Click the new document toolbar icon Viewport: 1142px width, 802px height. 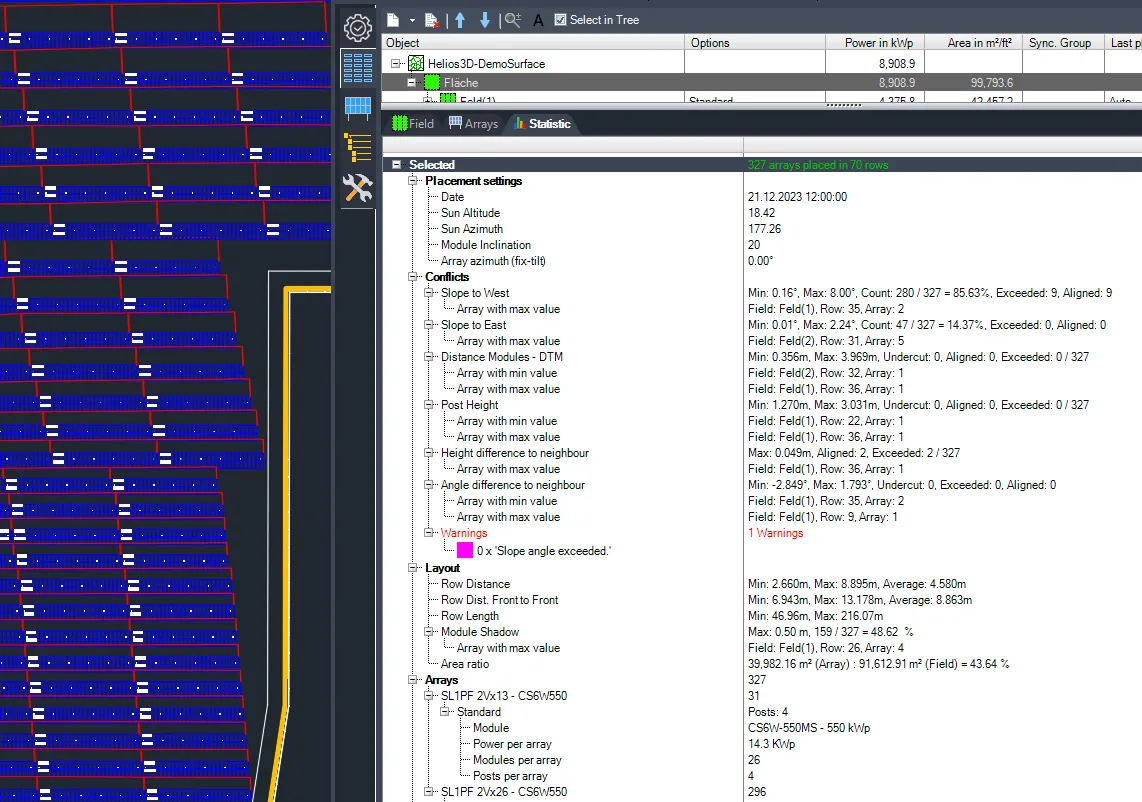(x=394, y=19)
